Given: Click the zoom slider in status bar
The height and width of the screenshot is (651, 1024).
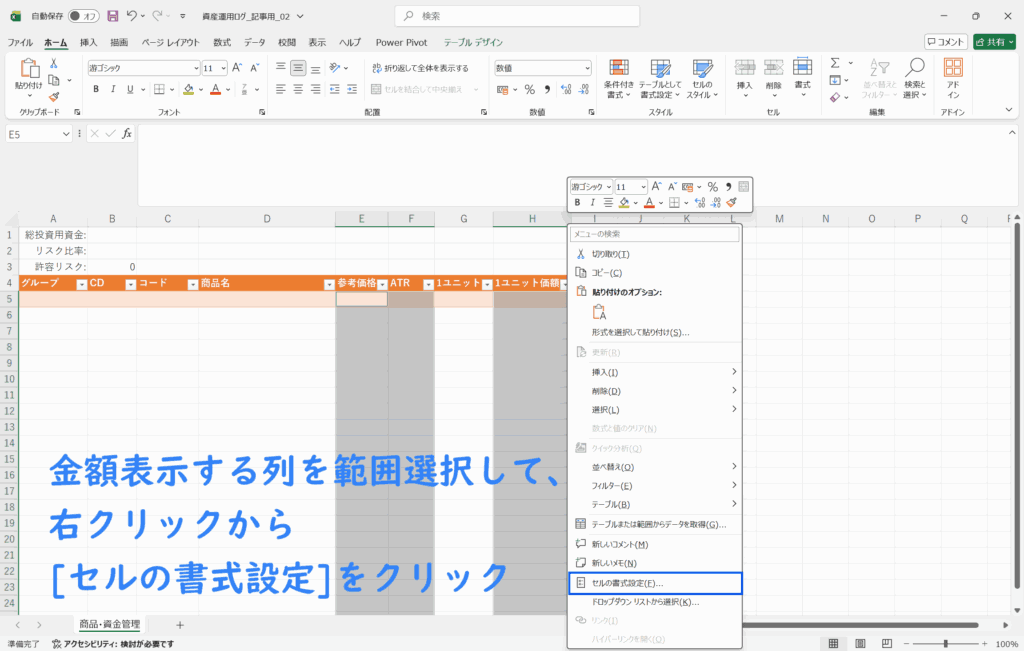Looking at the screenshot, I should pyautogui.click(x=945, y=643).
